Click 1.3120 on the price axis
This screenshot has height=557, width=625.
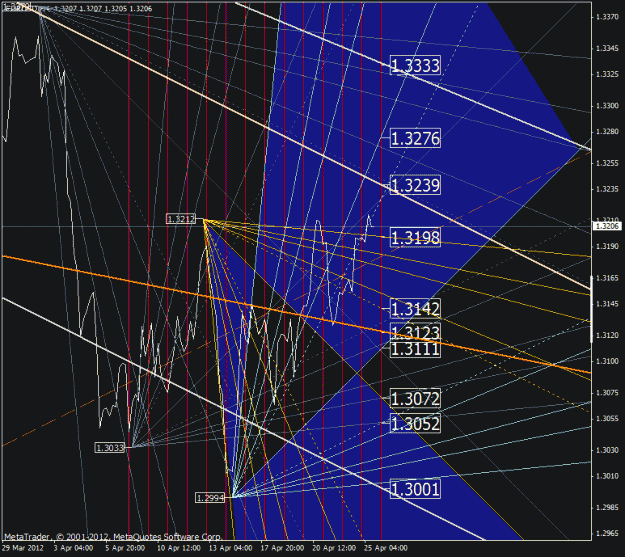[607, 335]
